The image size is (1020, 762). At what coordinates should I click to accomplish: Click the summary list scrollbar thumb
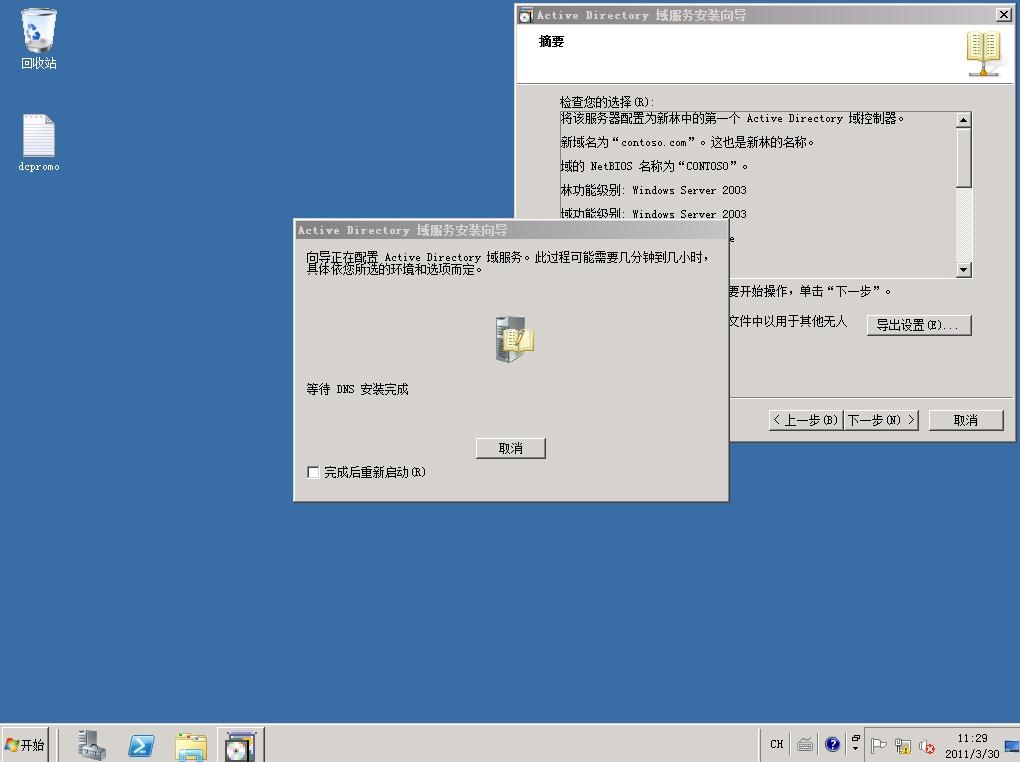pos(963,157)
